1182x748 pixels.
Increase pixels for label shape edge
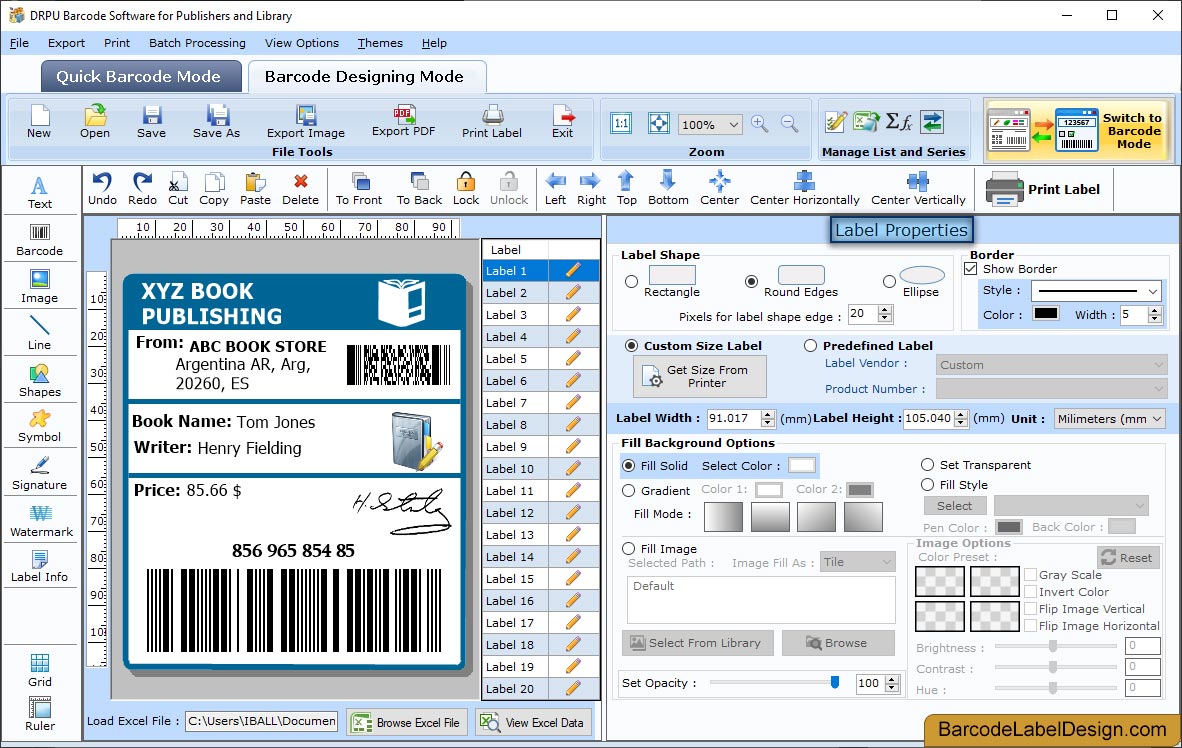pos(886,309)
